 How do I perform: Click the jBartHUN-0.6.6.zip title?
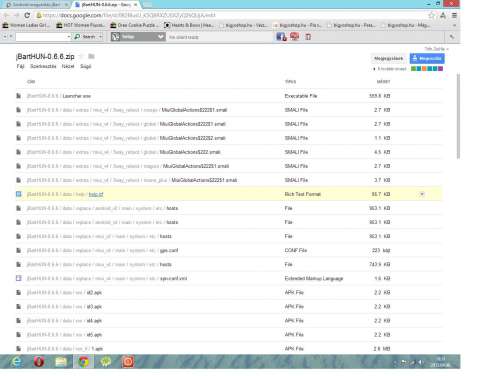pyautogui.click(x=45, y=56)
